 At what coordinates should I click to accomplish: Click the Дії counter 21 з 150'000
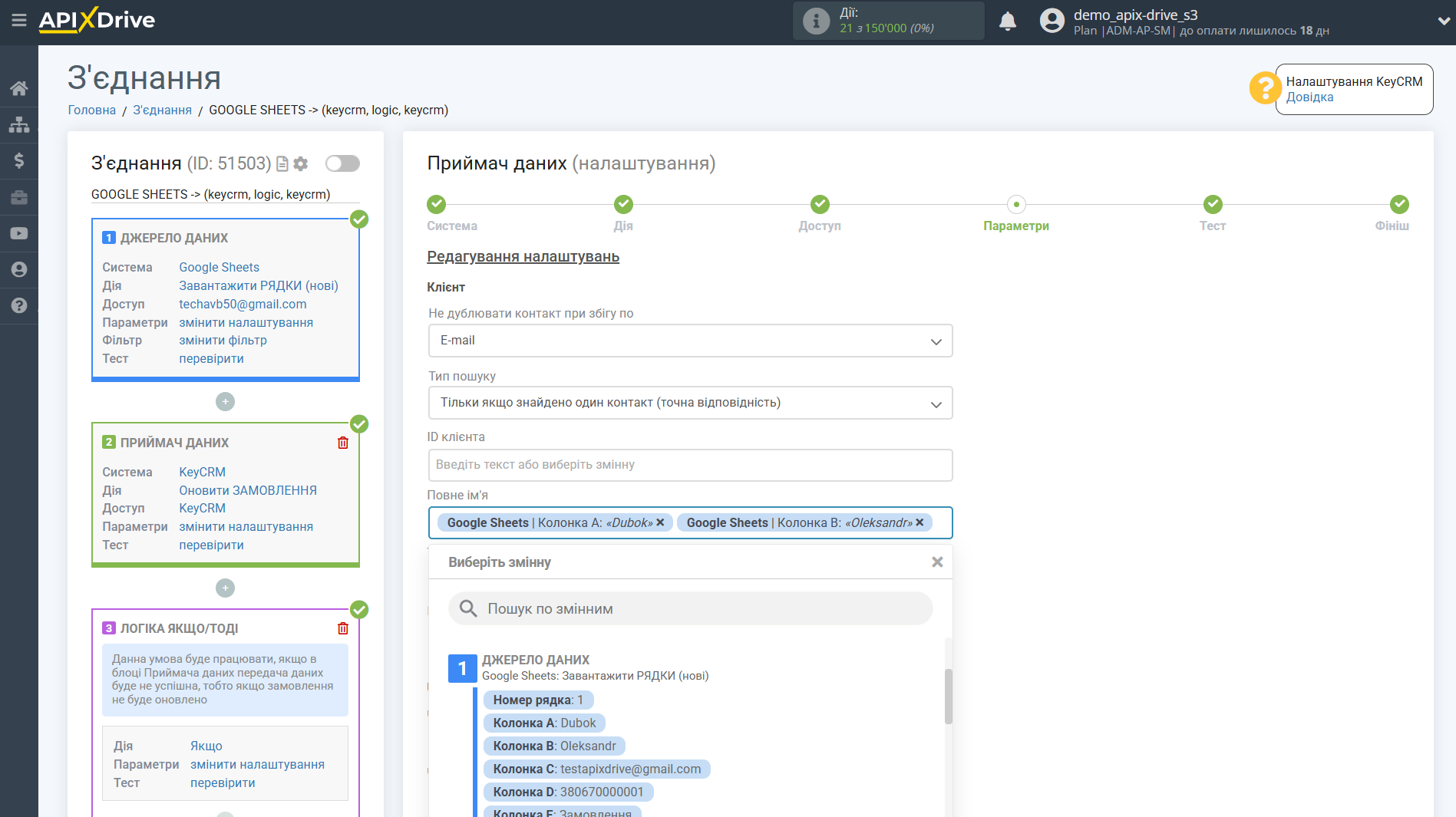(x=886, y=28)
